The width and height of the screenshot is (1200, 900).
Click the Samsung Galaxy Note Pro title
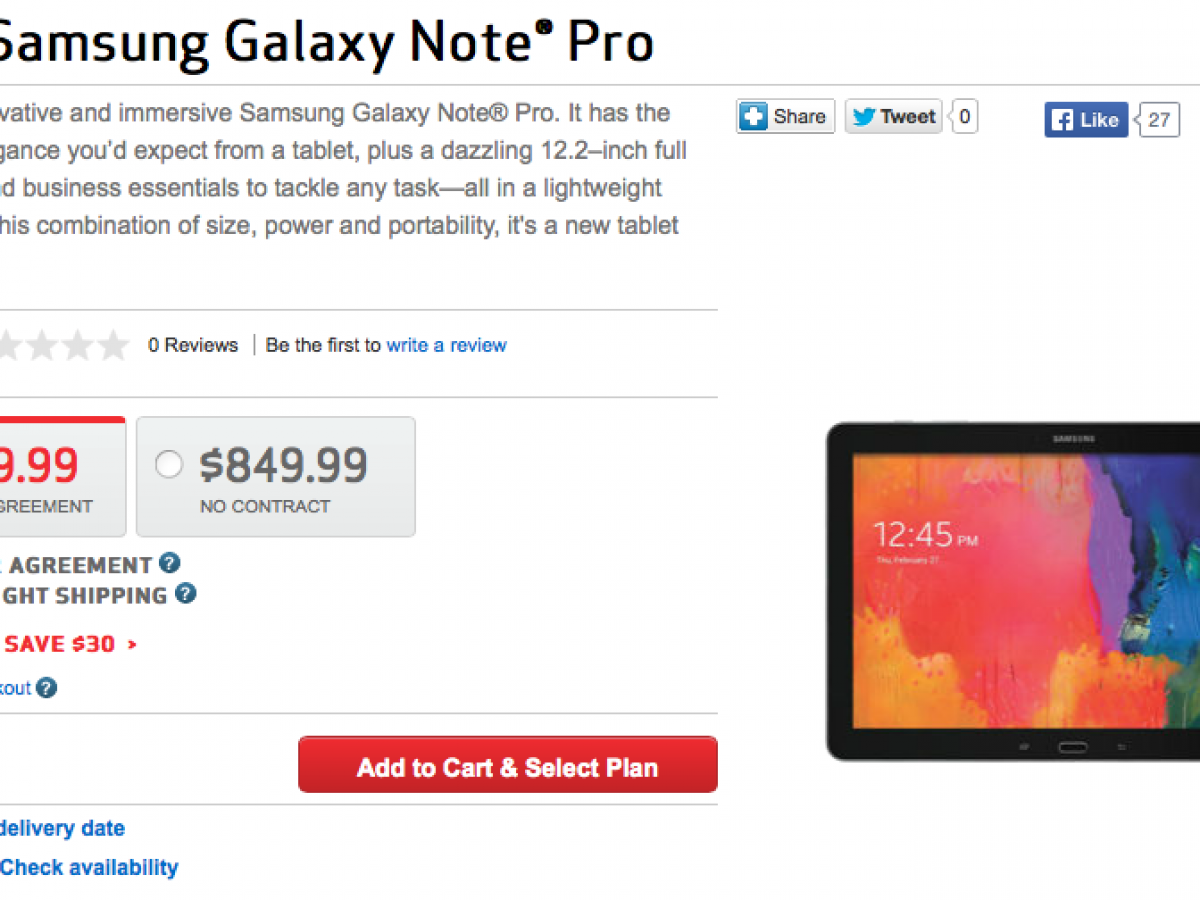click(x=325, y=40)
